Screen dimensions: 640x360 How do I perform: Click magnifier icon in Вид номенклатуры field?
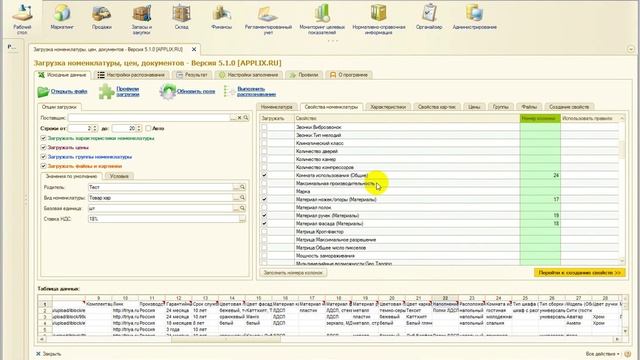[x=242, y=198]
